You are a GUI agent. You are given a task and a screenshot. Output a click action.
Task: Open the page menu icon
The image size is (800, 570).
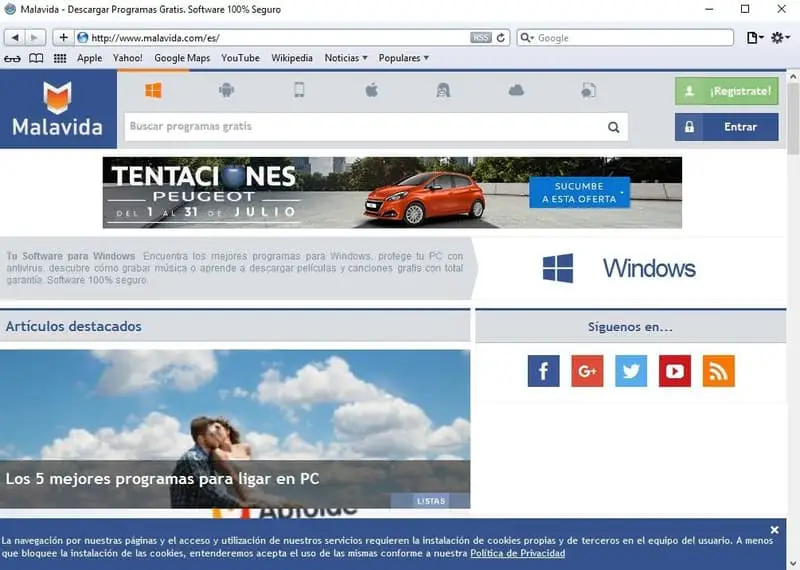(x=755, y=38)
